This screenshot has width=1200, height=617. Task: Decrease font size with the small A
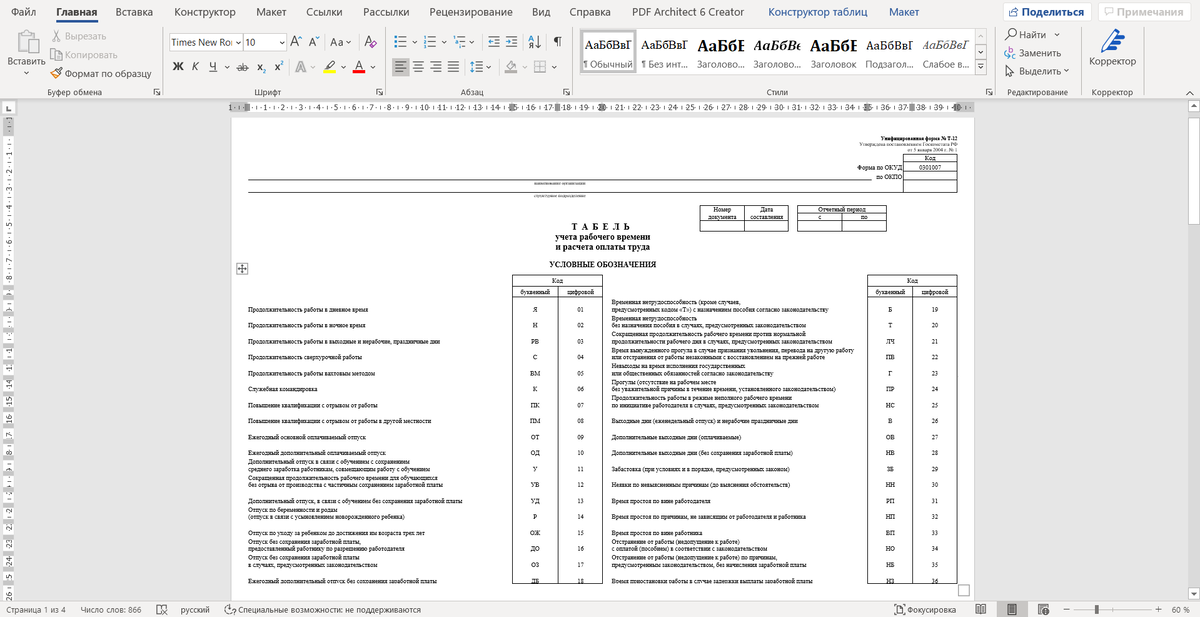(316, 43)
